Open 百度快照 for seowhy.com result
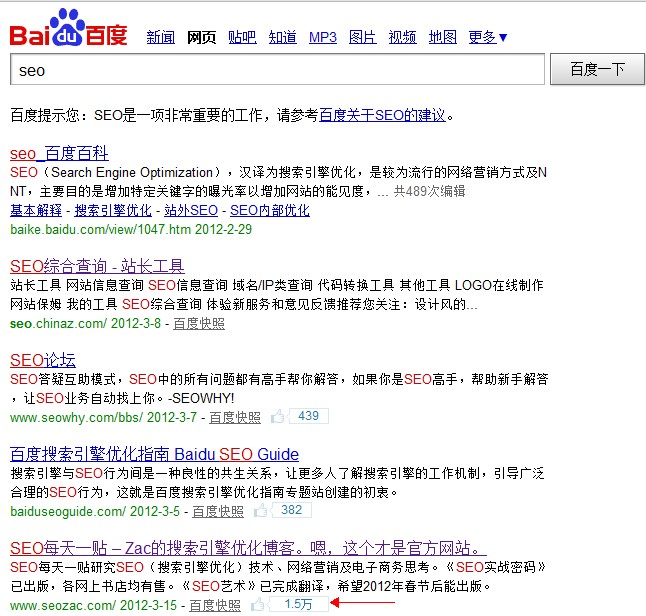 tap(235, 417)
